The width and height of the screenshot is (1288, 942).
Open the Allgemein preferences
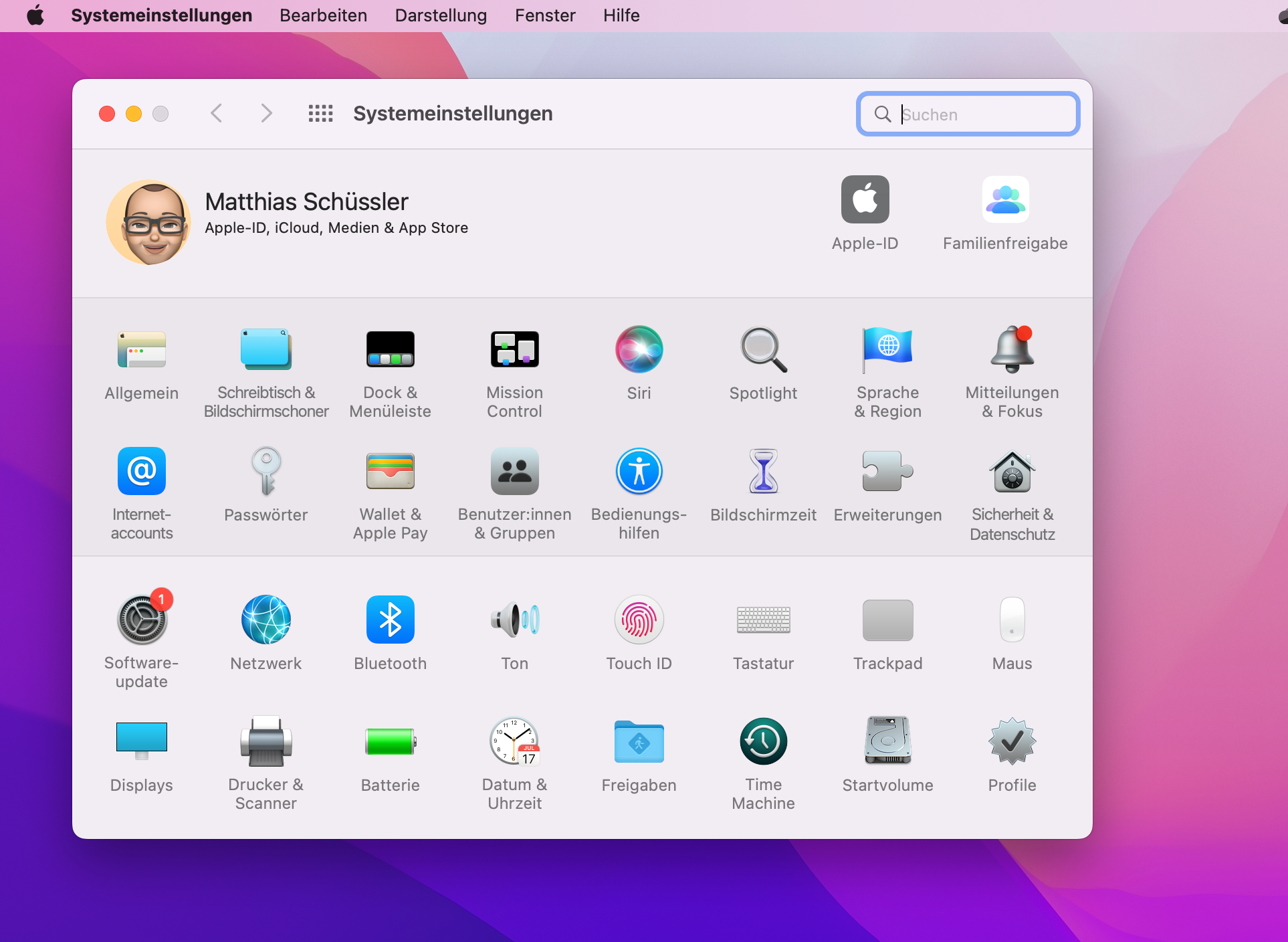(142, 349)
